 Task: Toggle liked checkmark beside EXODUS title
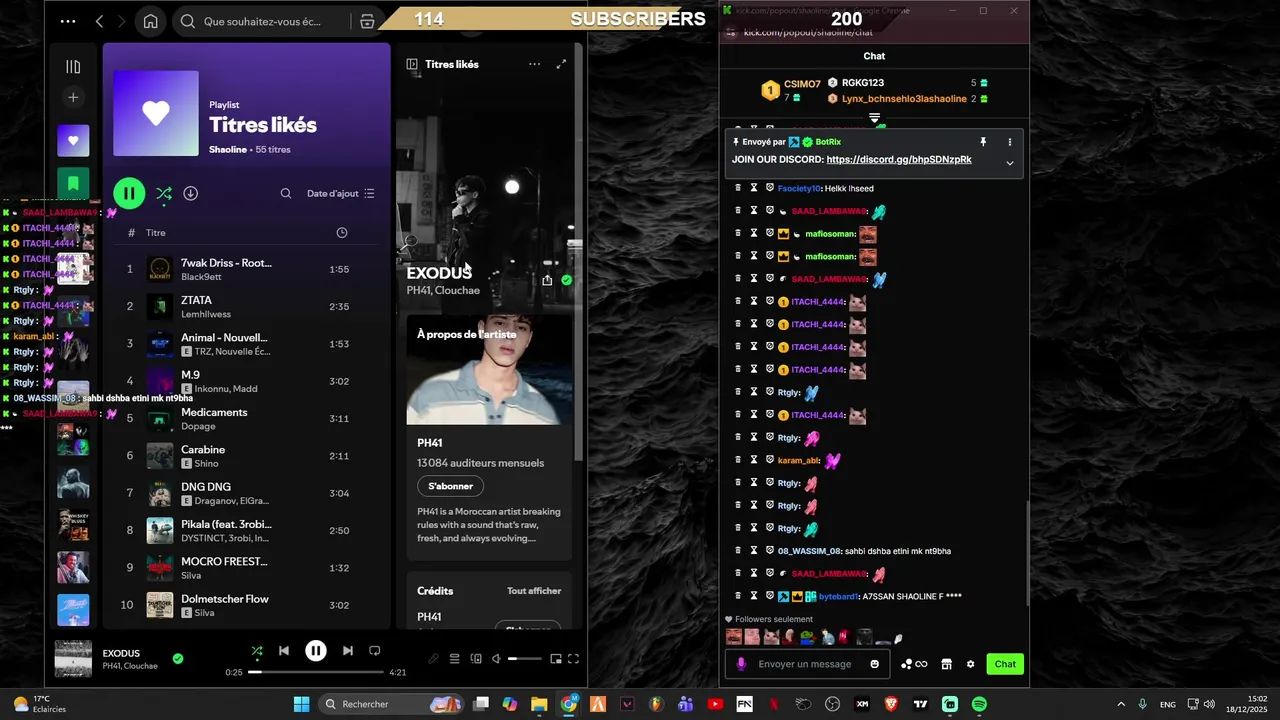(x=567, y=280)
